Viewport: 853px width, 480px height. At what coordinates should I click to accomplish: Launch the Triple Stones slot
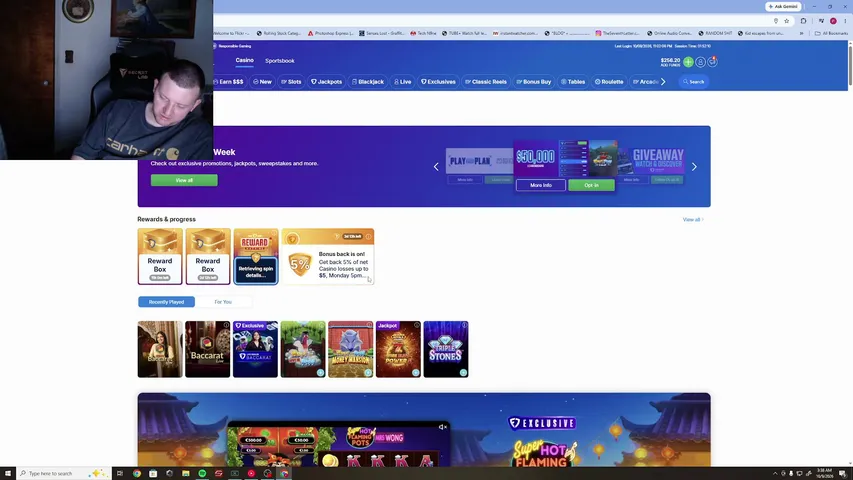[x=446, y=349]
